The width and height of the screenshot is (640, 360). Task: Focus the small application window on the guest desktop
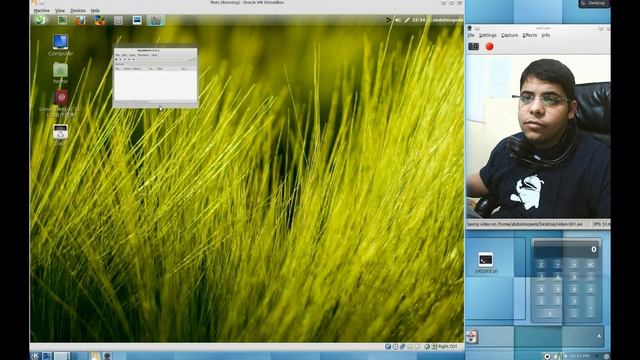tap(156, 78)
